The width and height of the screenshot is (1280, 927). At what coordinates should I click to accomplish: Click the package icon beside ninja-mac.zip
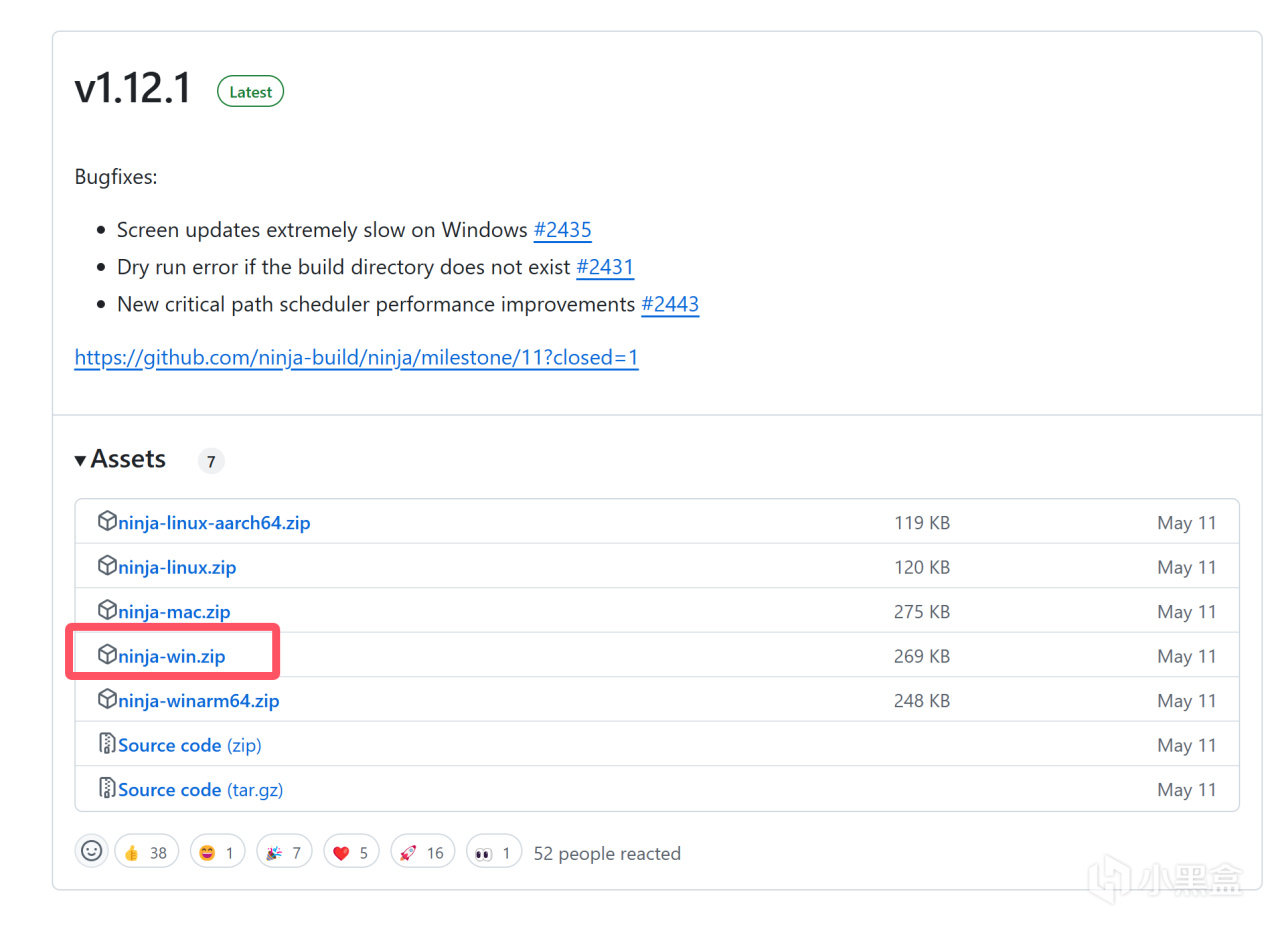[x=107, y=610]
